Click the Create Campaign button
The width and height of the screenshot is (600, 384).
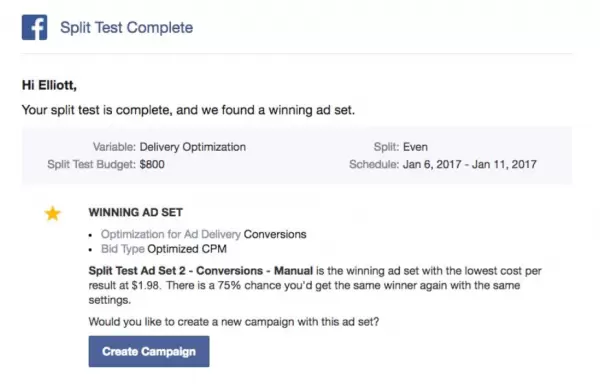pos(149,351)
